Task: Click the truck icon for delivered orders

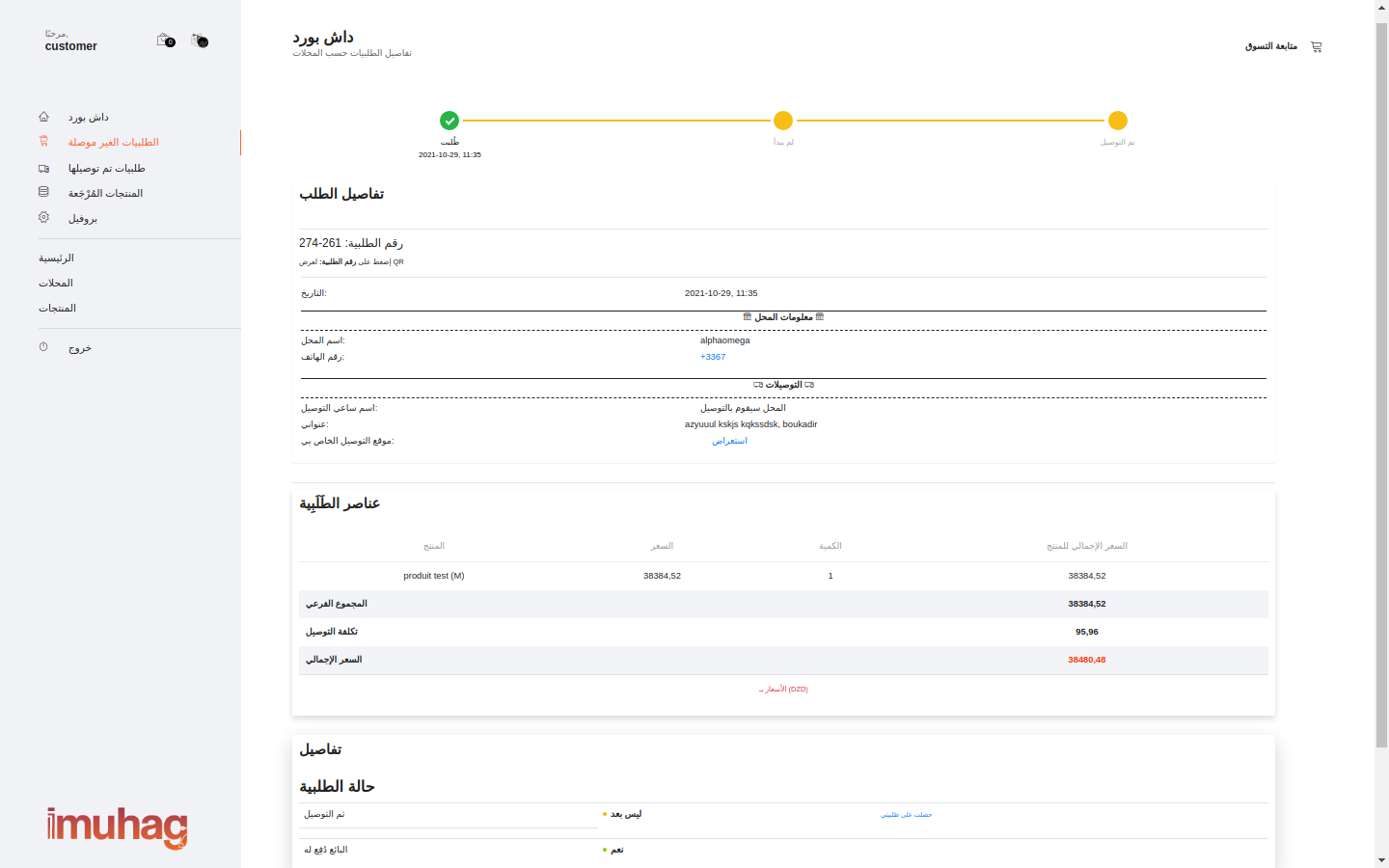Action: coord(43,168)
